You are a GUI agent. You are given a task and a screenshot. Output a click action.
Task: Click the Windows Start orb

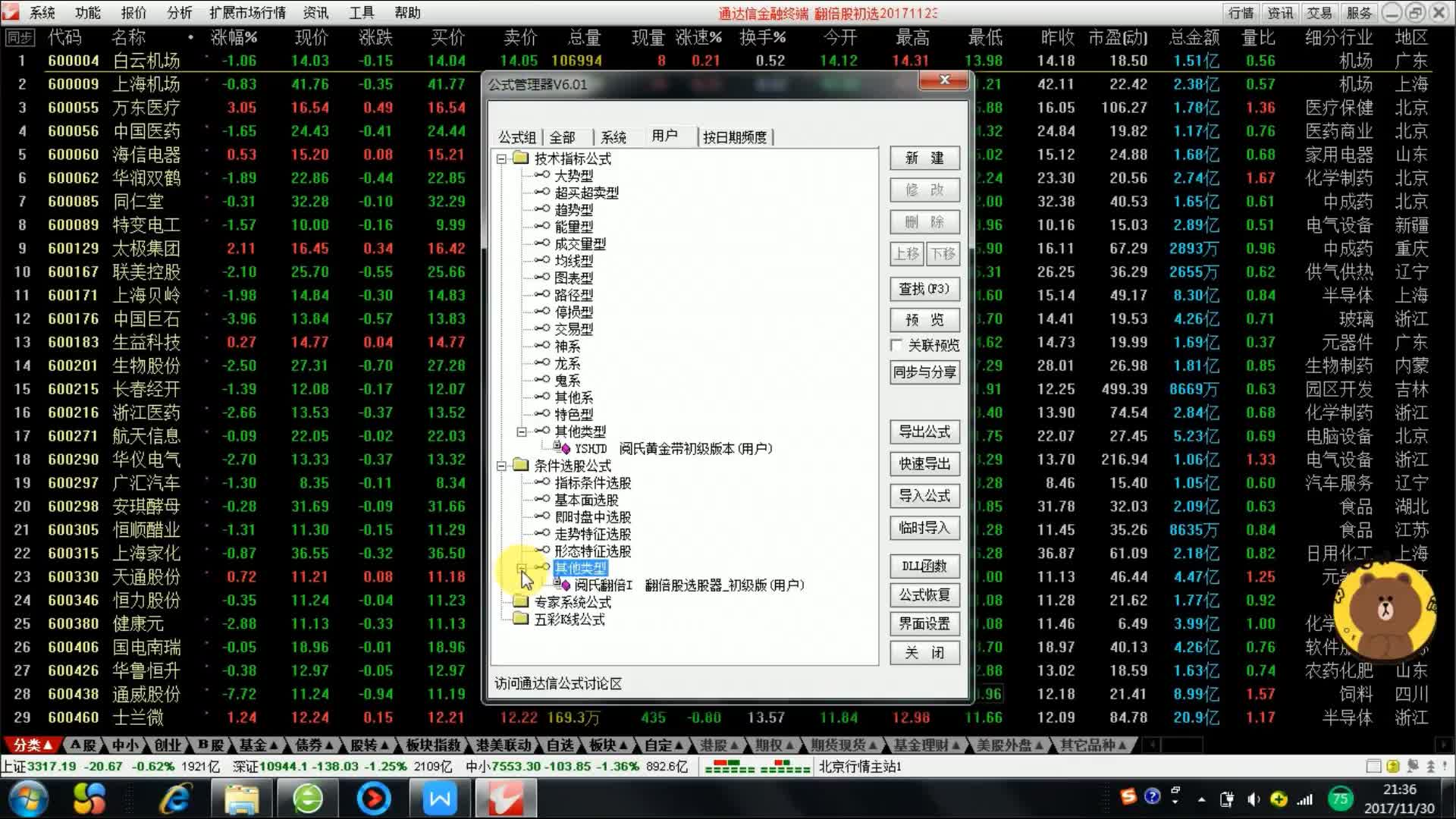[x=28, y=799]
